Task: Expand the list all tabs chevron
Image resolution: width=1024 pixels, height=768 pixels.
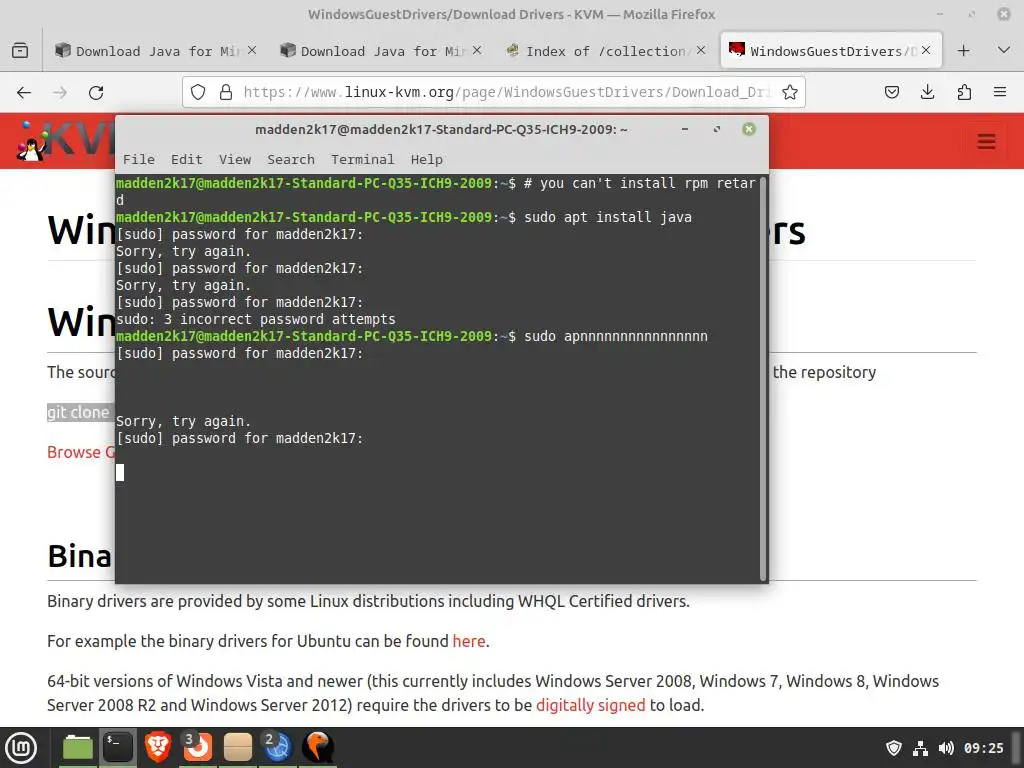Action: 1004,50
